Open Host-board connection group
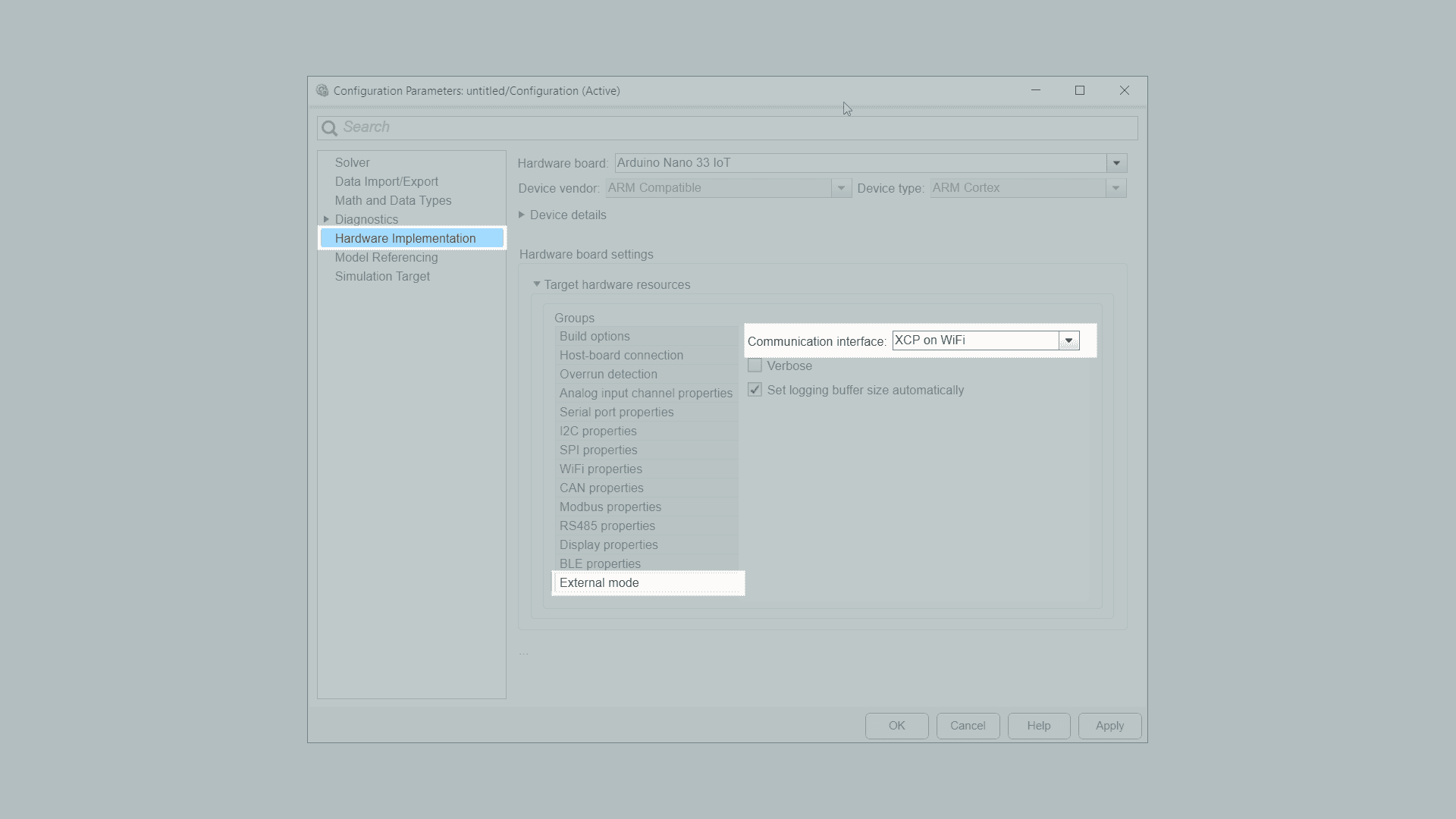 tap(621, 356)
